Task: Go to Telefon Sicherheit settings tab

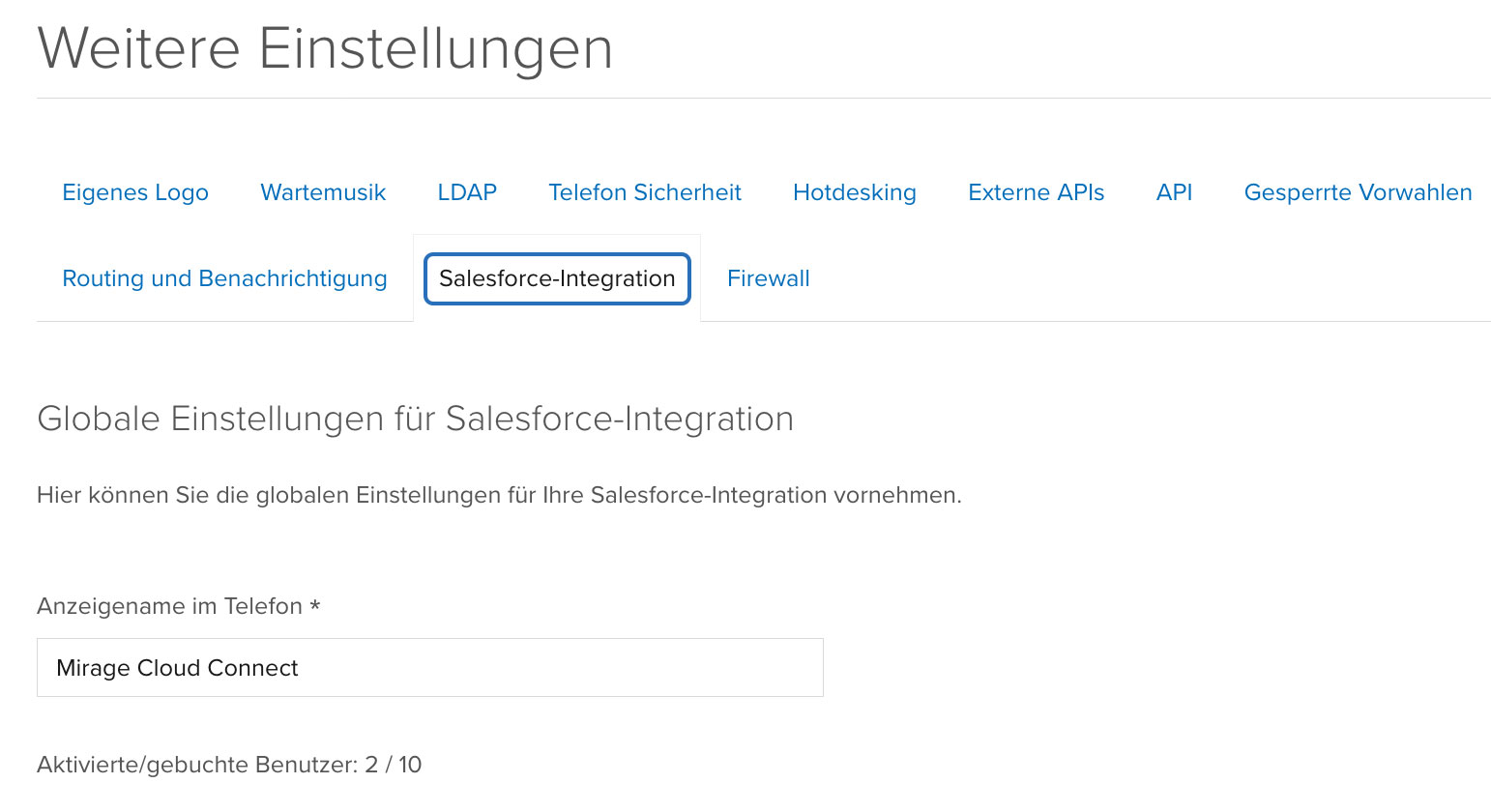Action: point(645,192)
